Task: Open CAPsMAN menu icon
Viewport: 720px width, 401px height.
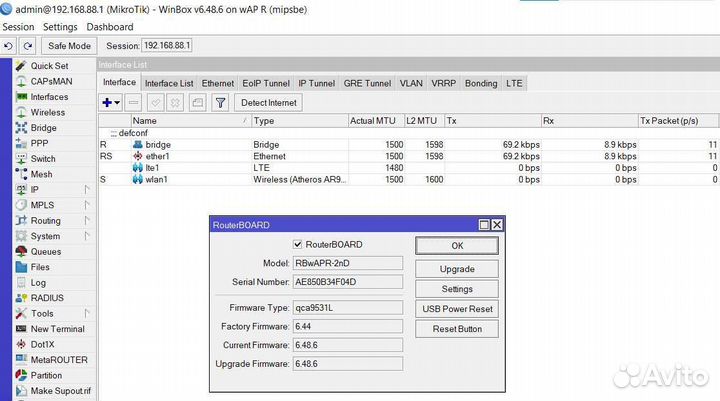Action: pyautogui.click(x=21, y=81)
